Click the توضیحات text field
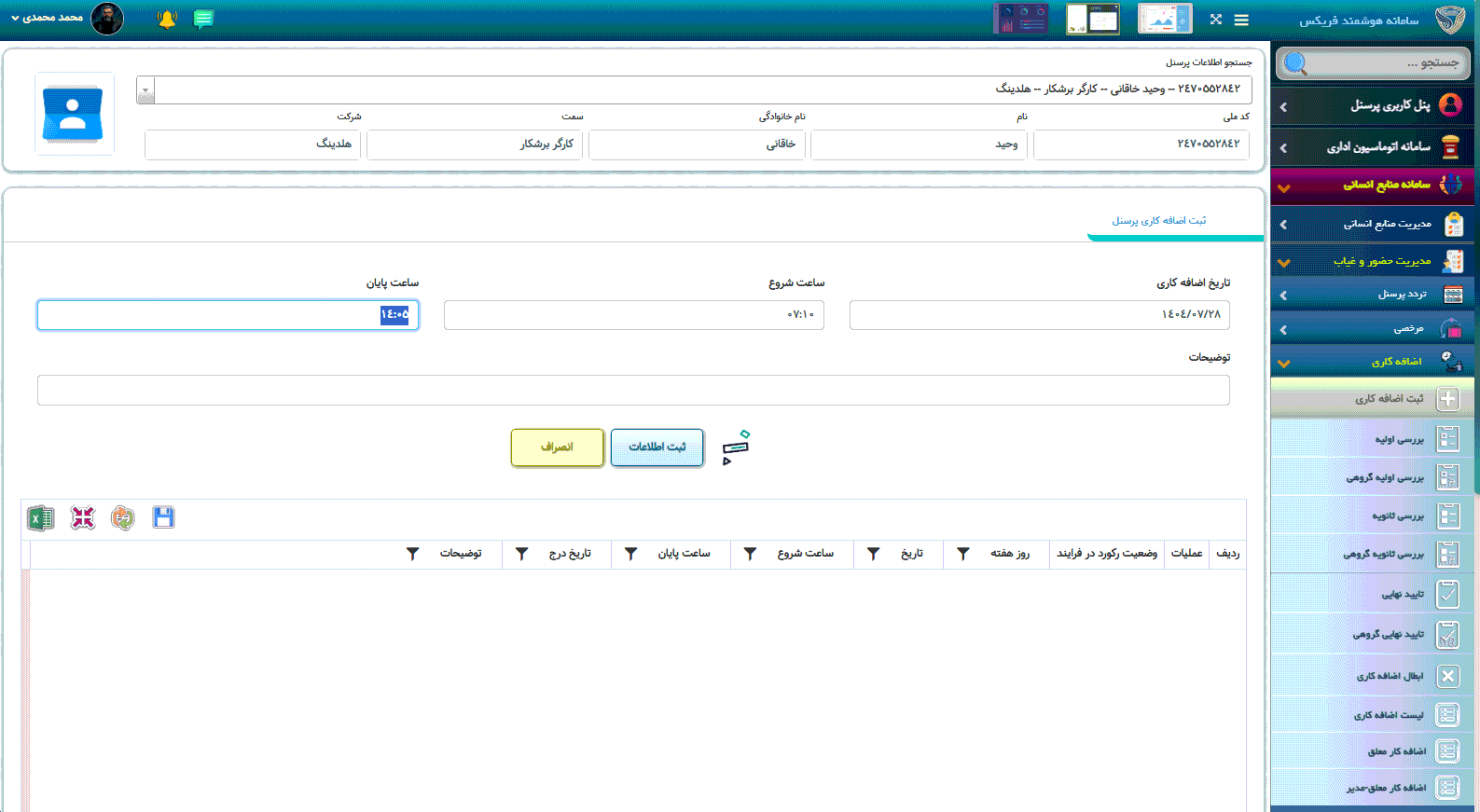1480x812 pixels. 633,391
